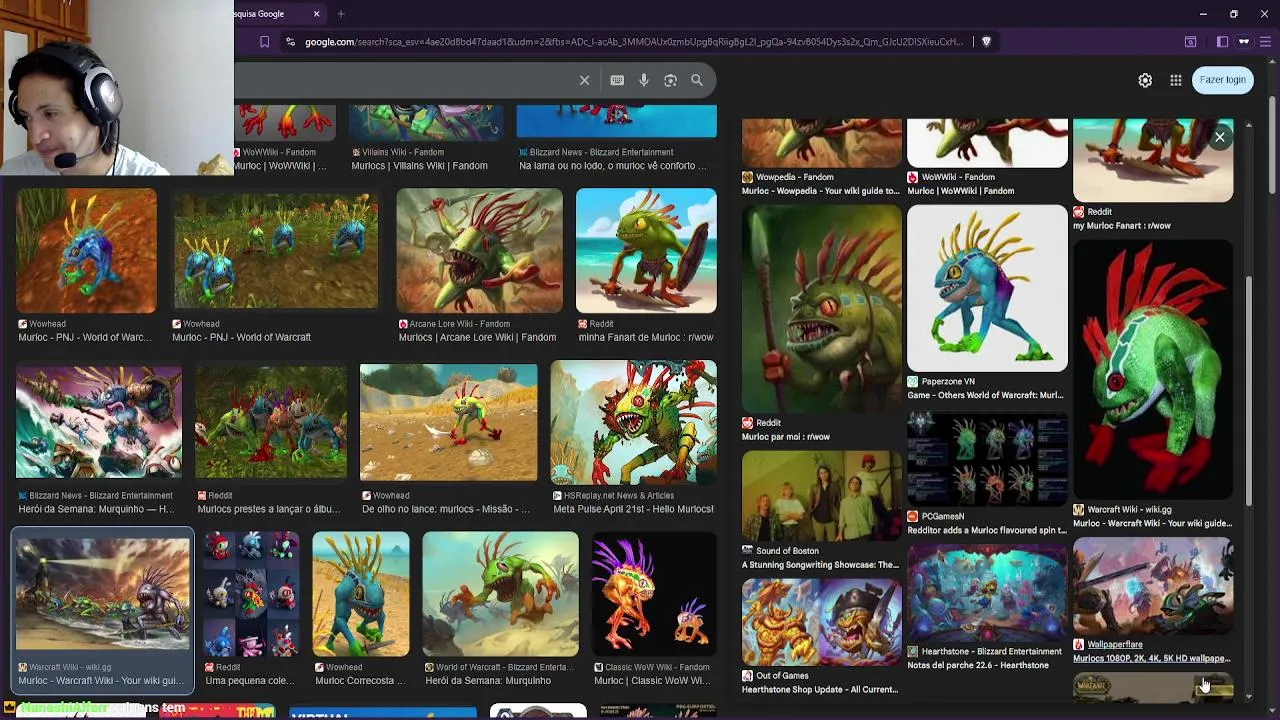Start a voice search with the microphone
Screen dimensions: 1280x720
pyautogui.click(x=644, y=80)
